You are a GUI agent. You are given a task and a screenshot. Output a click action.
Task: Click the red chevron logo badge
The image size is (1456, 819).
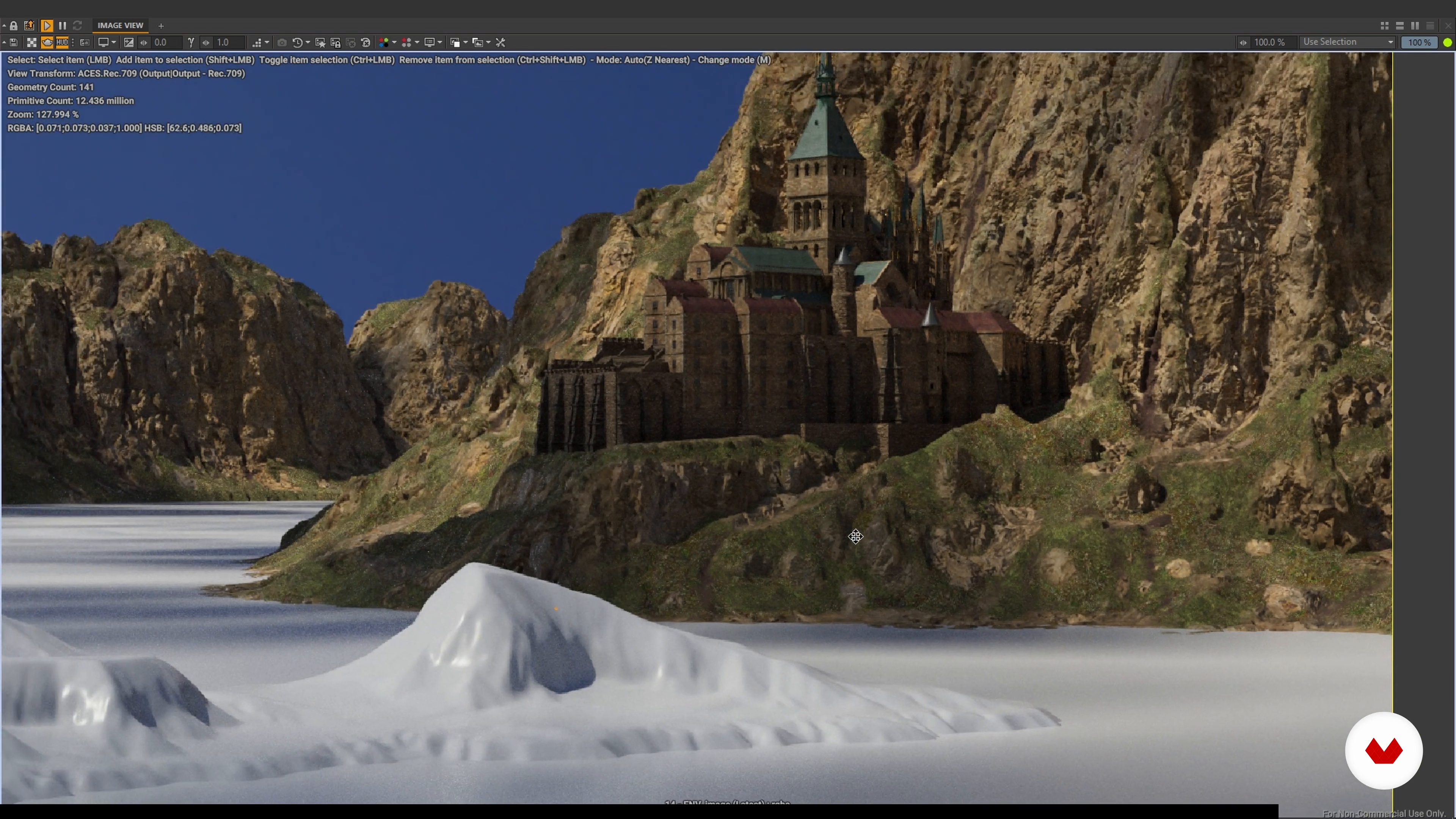pyautogui.click(x=1384, y=751)
